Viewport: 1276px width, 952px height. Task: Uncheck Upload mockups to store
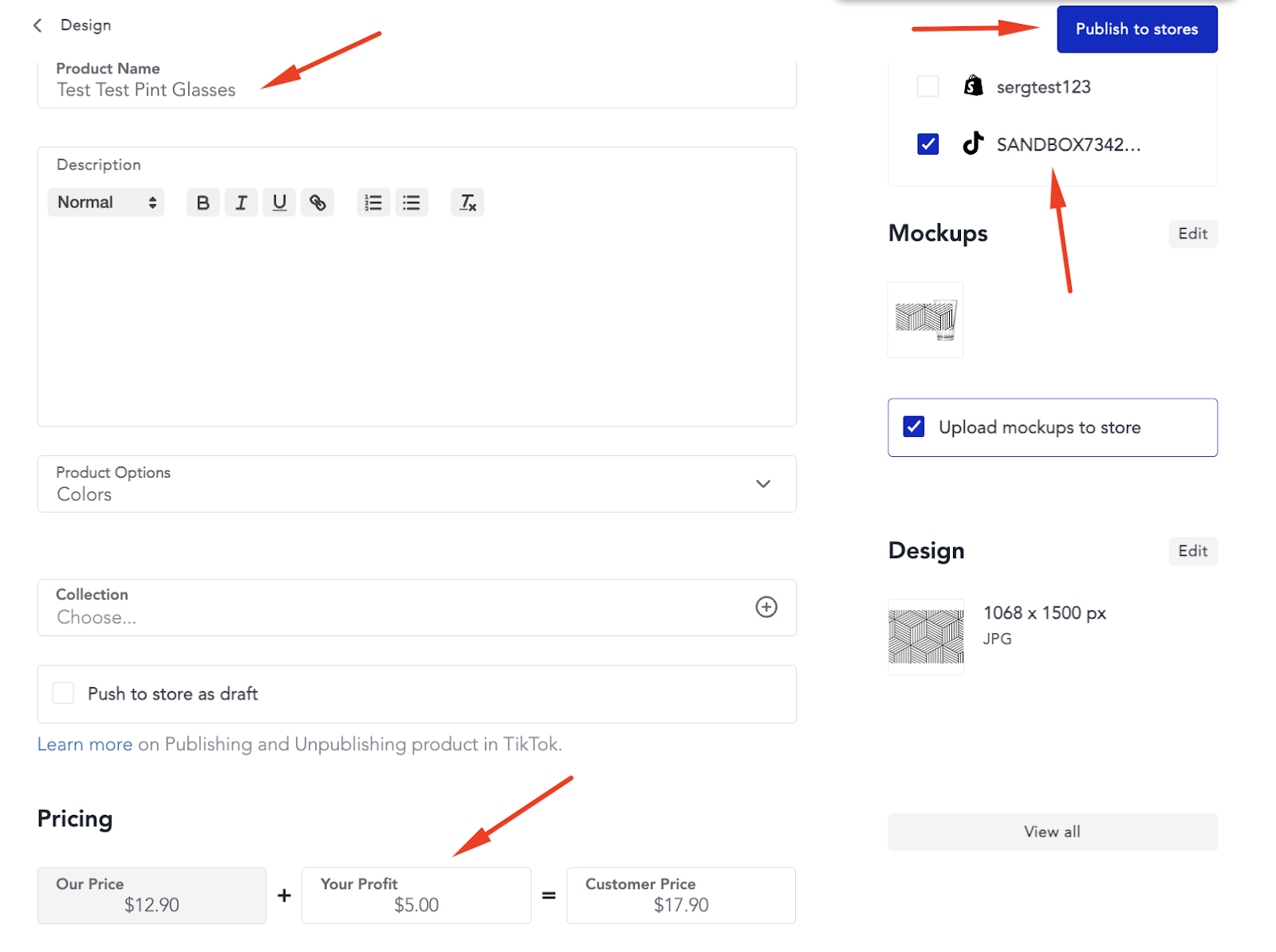(914, 427)
